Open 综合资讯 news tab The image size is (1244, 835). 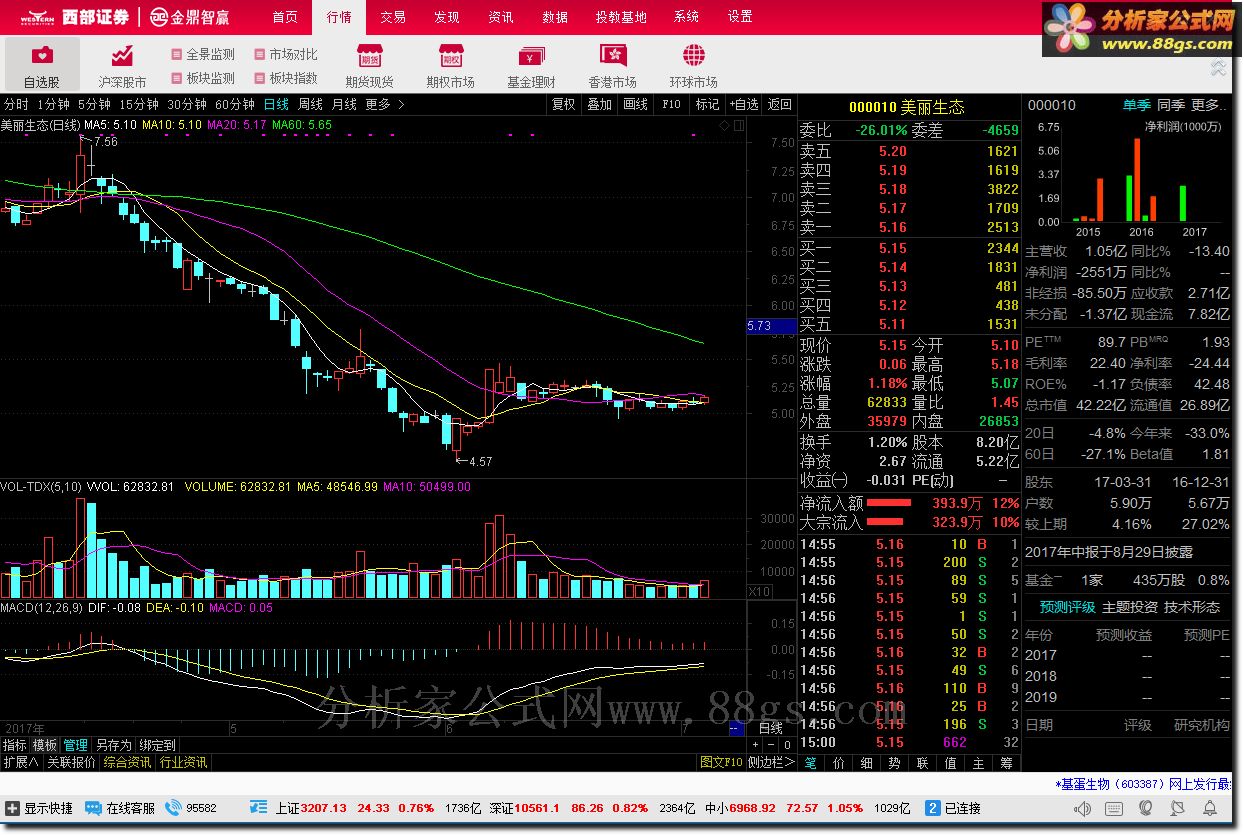pyautogui.click(x=127, y=762)
